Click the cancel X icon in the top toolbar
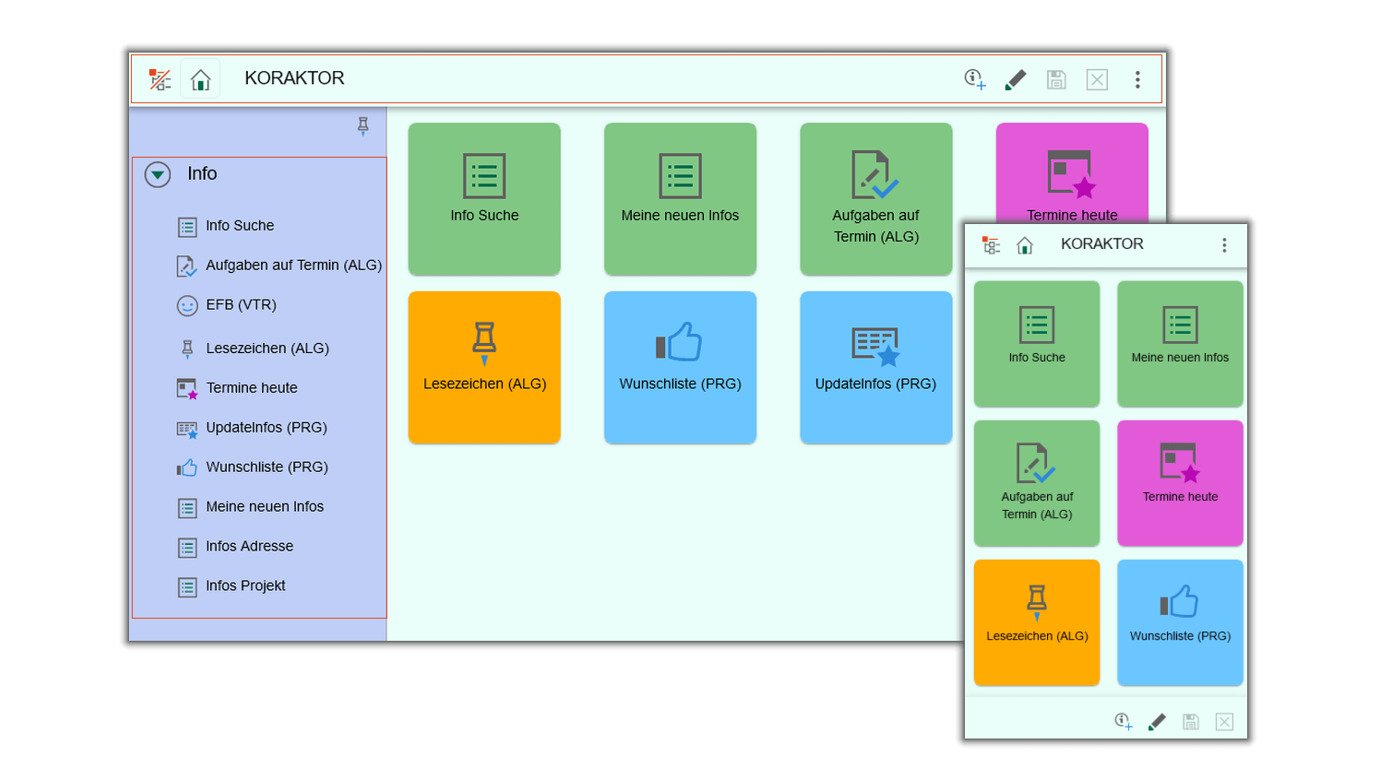This screenshot has height=780, width=1380. tap(1097, 80)
